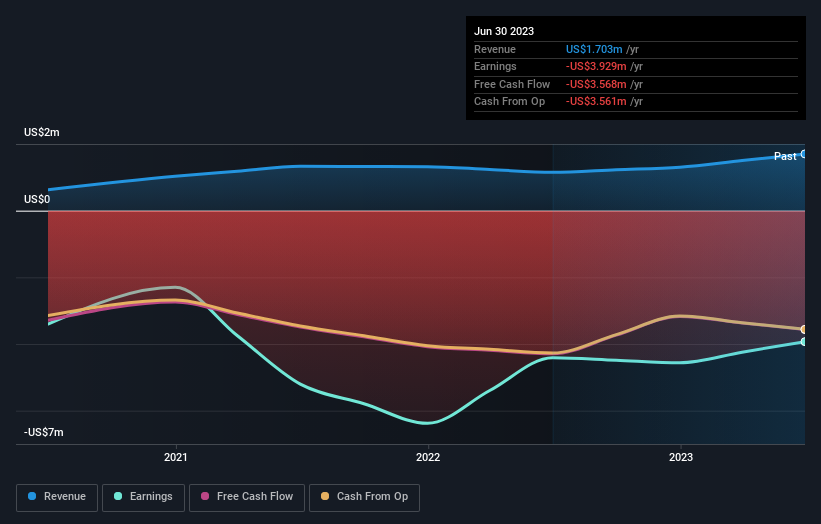Screen dimensions: 821x524
Task: Click the 2021 x-axis label
Action: [x=175, y=457]
